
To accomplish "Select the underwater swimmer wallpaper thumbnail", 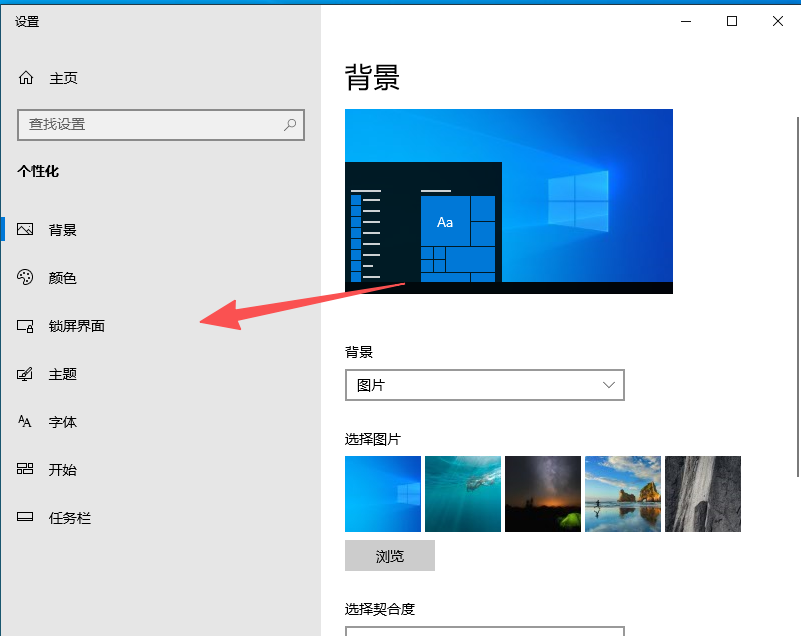I will (462, 493).
